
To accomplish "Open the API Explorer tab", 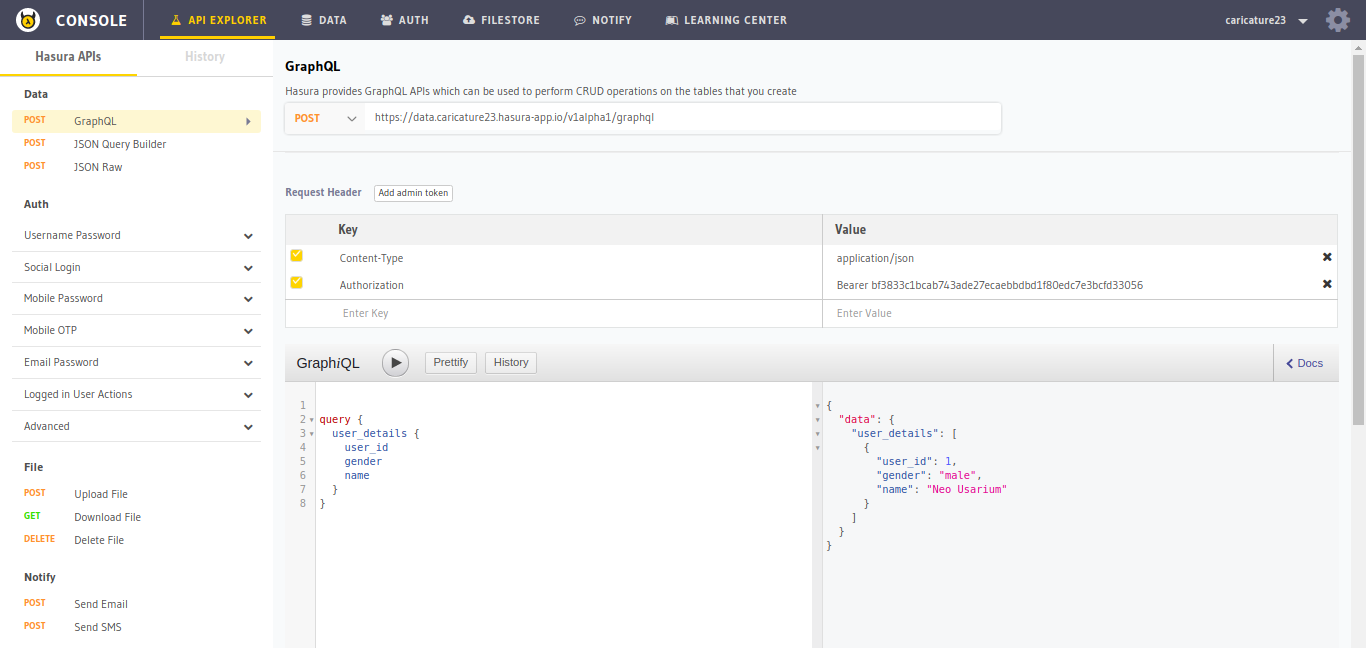I will click(x=217, y=20).
